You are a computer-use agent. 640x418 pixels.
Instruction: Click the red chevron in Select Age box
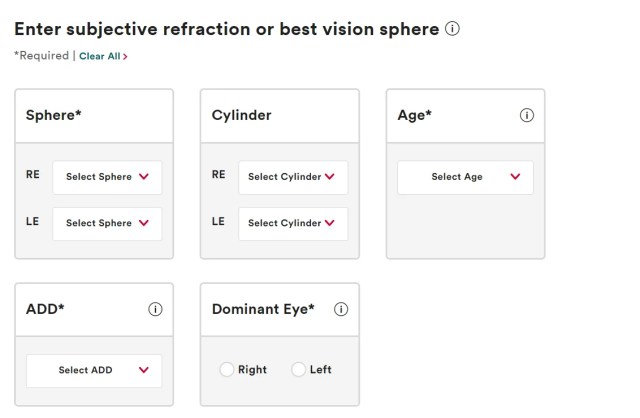click(x=515, y=177)
